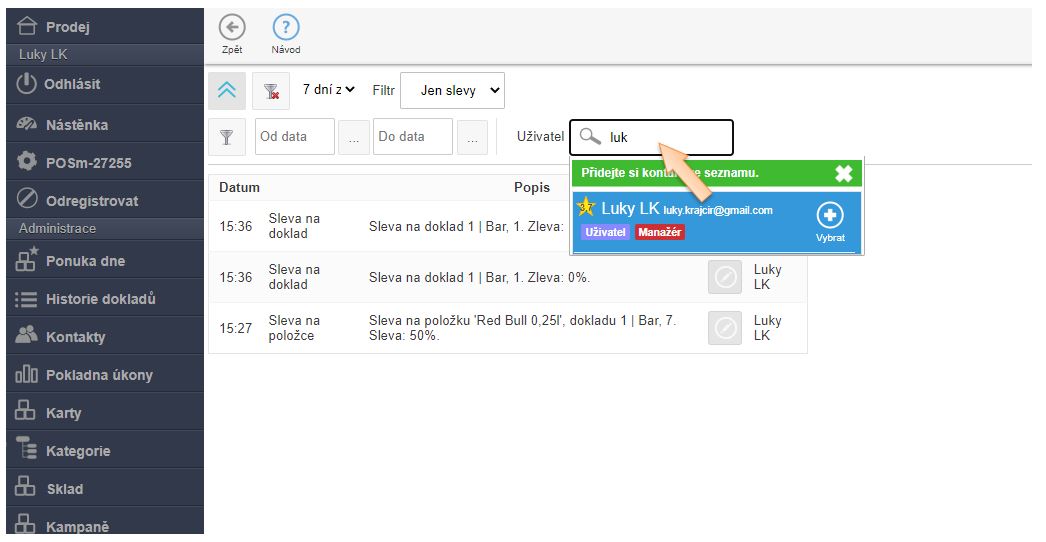Open the 'Jen slevy' filter dropdown
Screen dimensions: 1046x542
pos(452,90)
